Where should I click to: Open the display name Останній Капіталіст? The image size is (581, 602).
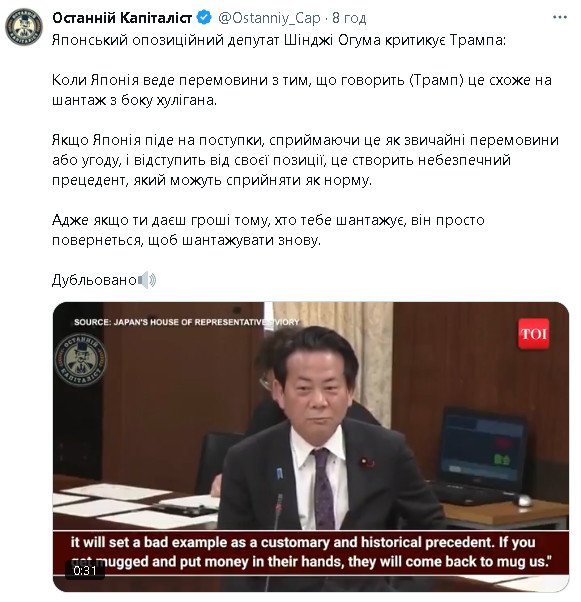[x=122, y=18]
